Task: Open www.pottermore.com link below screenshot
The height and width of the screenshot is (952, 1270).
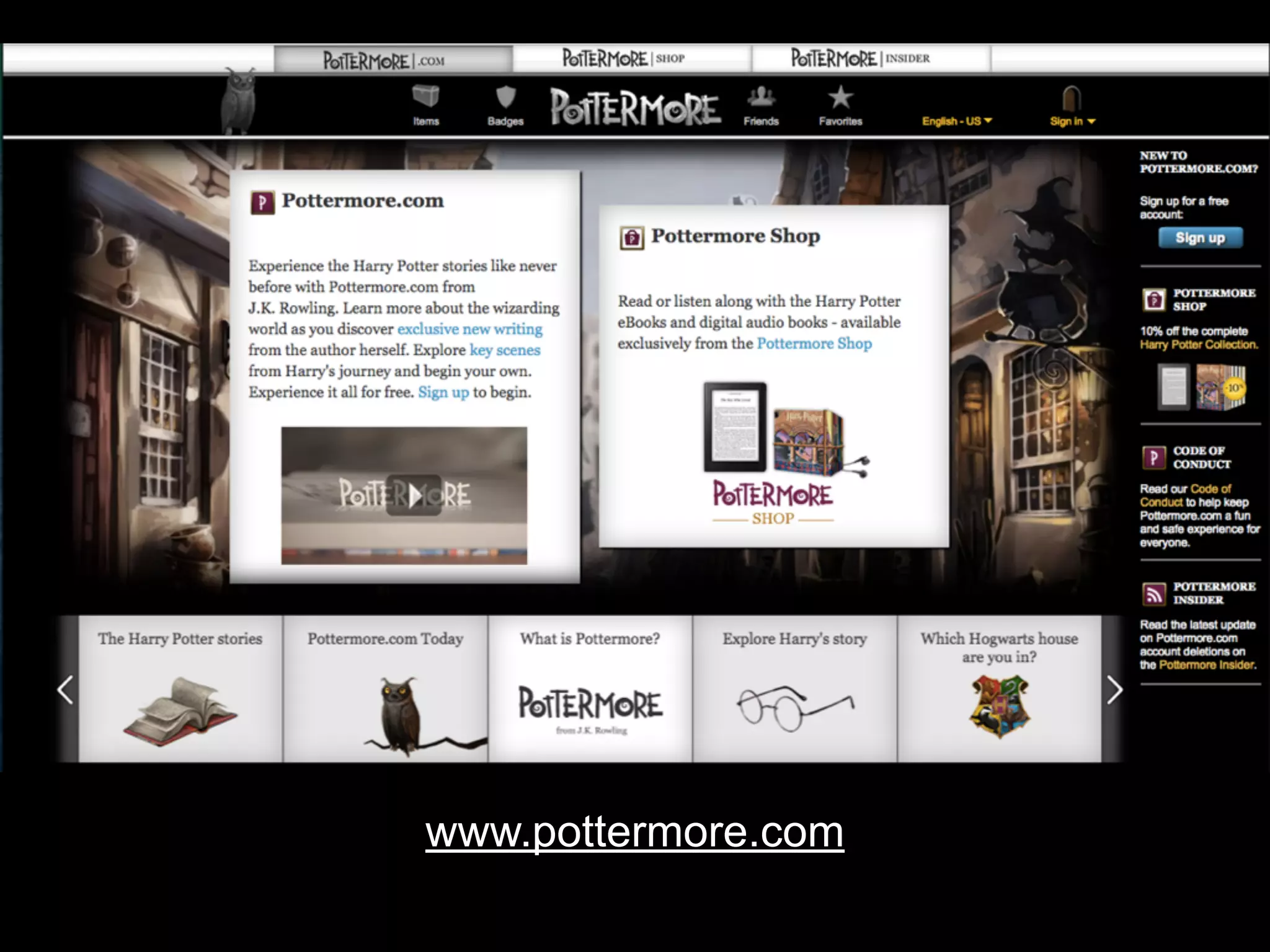Action: click(x=634, y=832)
